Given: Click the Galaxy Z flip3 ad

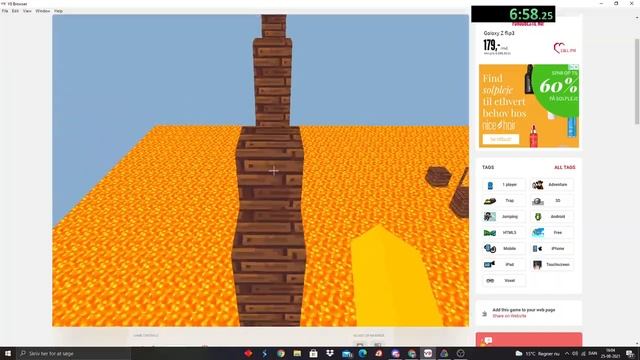Looking at the screenshot, I should (529, 41).
